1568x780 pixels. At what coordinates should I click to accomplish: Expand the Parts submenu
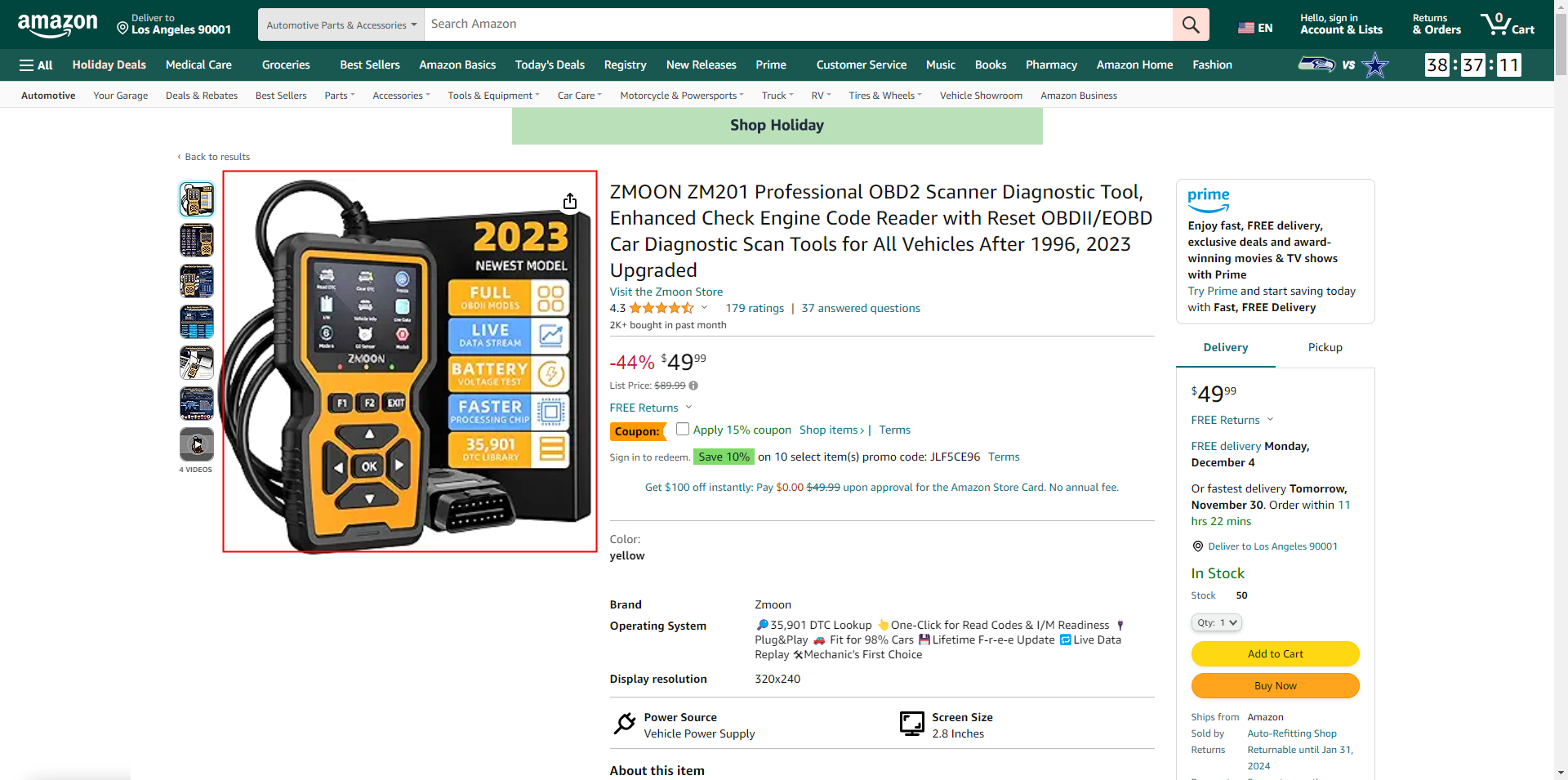(340, 96)
